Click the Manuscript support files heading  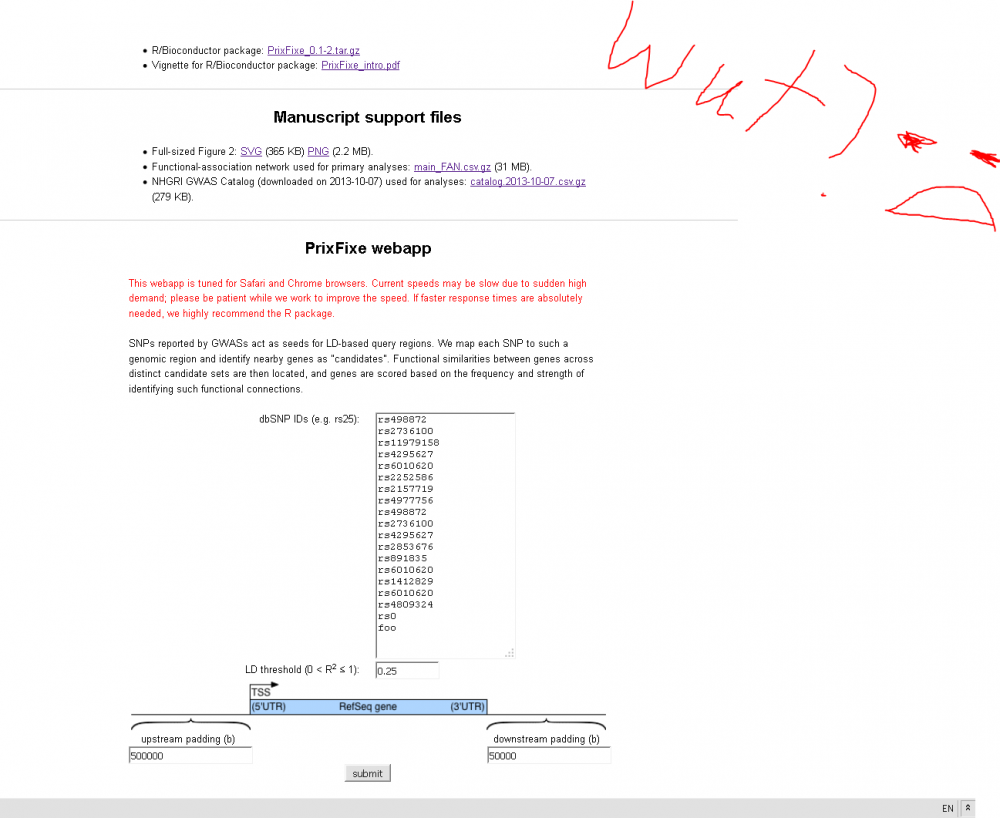[x=368, y=117]
